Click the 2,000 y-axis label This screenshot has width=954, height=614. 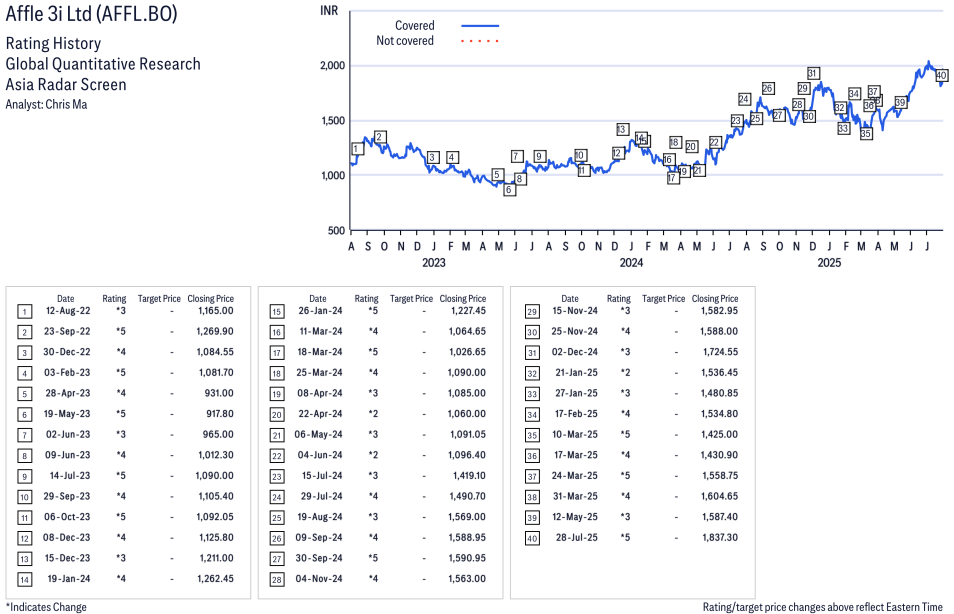click(332, 66)
